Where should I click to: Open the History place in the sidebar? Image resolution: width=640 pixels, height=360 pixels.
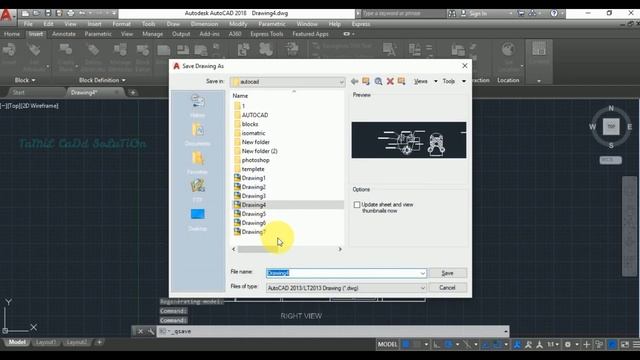pos(198,106)
